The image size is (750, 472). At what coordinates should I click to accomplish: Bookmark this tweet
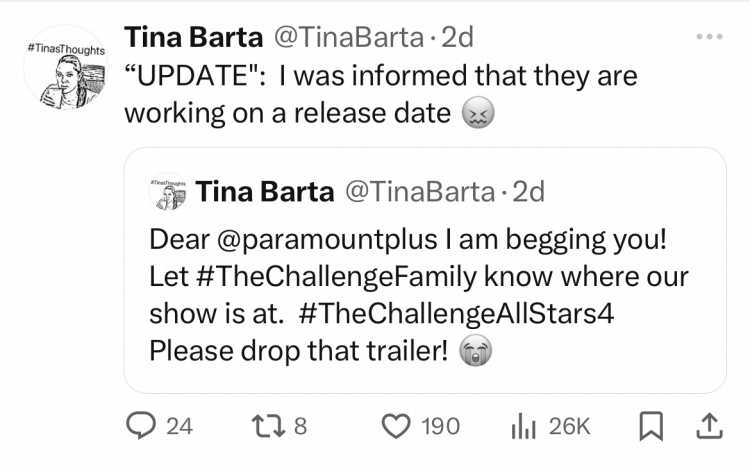coord(651,426)
